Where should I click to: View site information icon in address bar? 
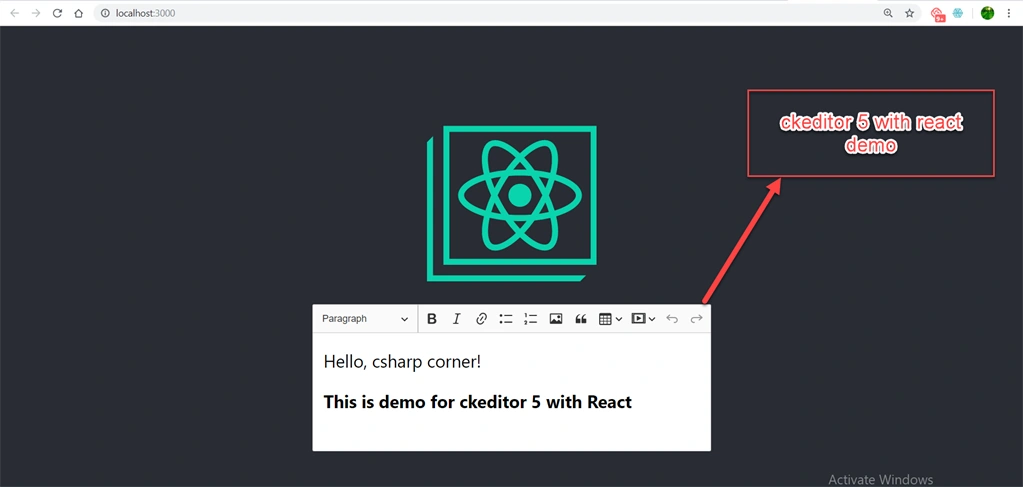(x=105, y=13)
